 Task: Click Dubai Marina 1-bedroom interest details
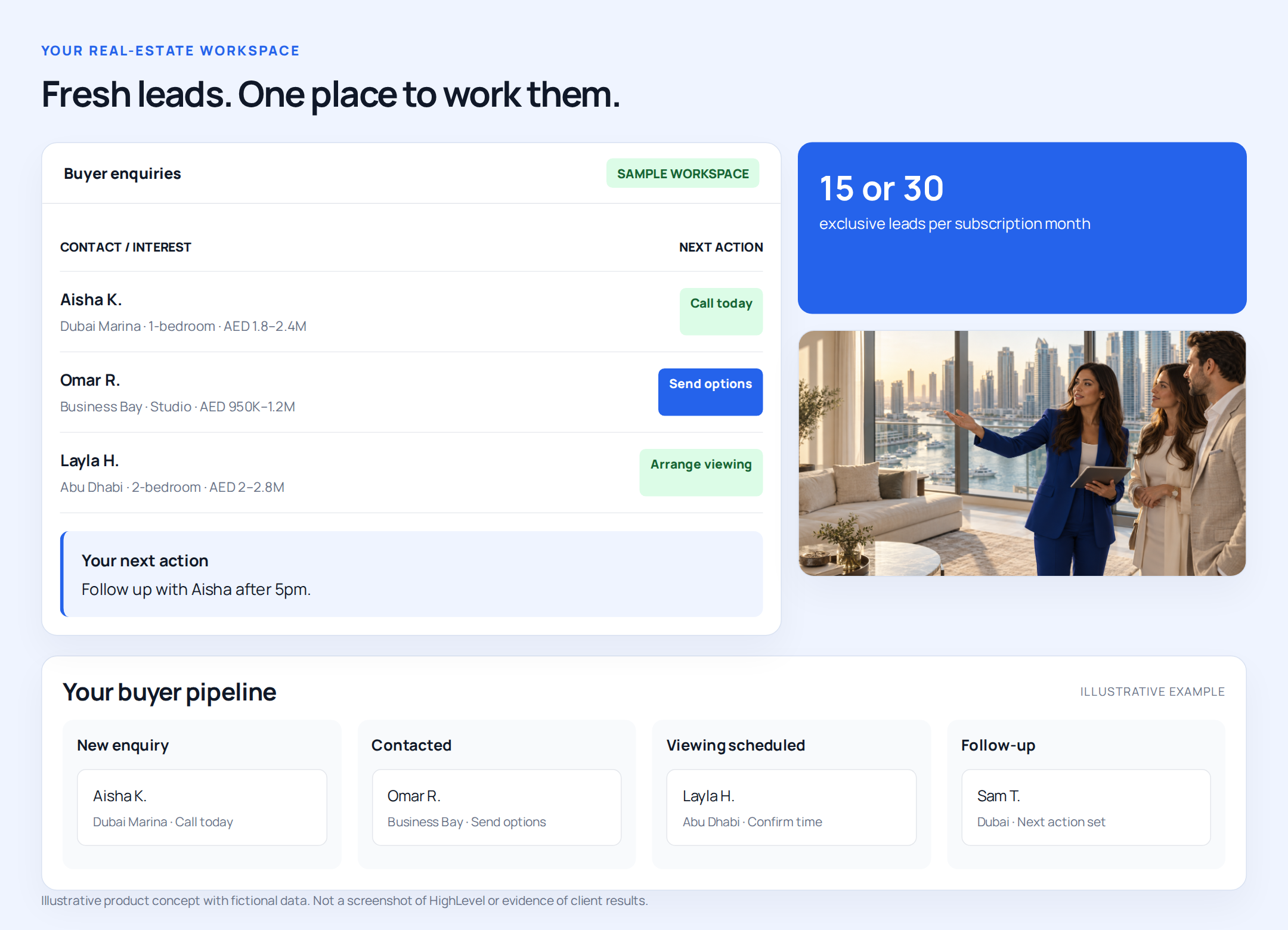click(x=183, y=326)
